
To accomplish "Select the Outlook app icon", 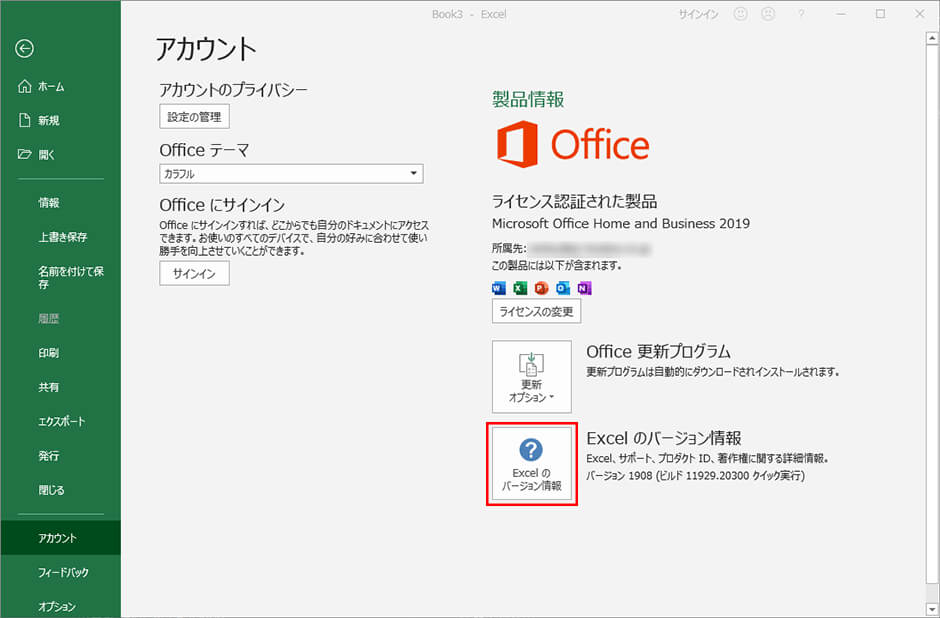I will point(562,288).
